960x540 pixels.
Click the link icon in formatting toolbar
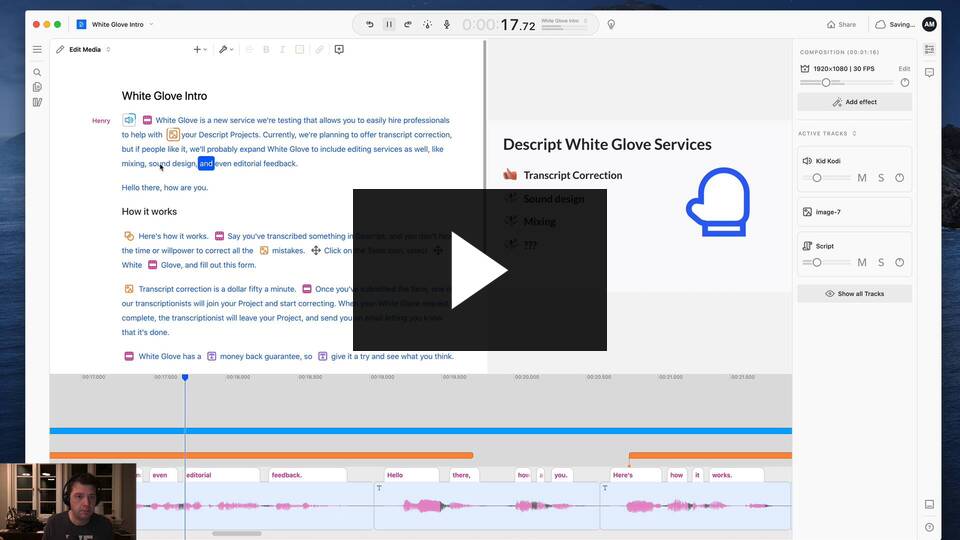point(320,50)
